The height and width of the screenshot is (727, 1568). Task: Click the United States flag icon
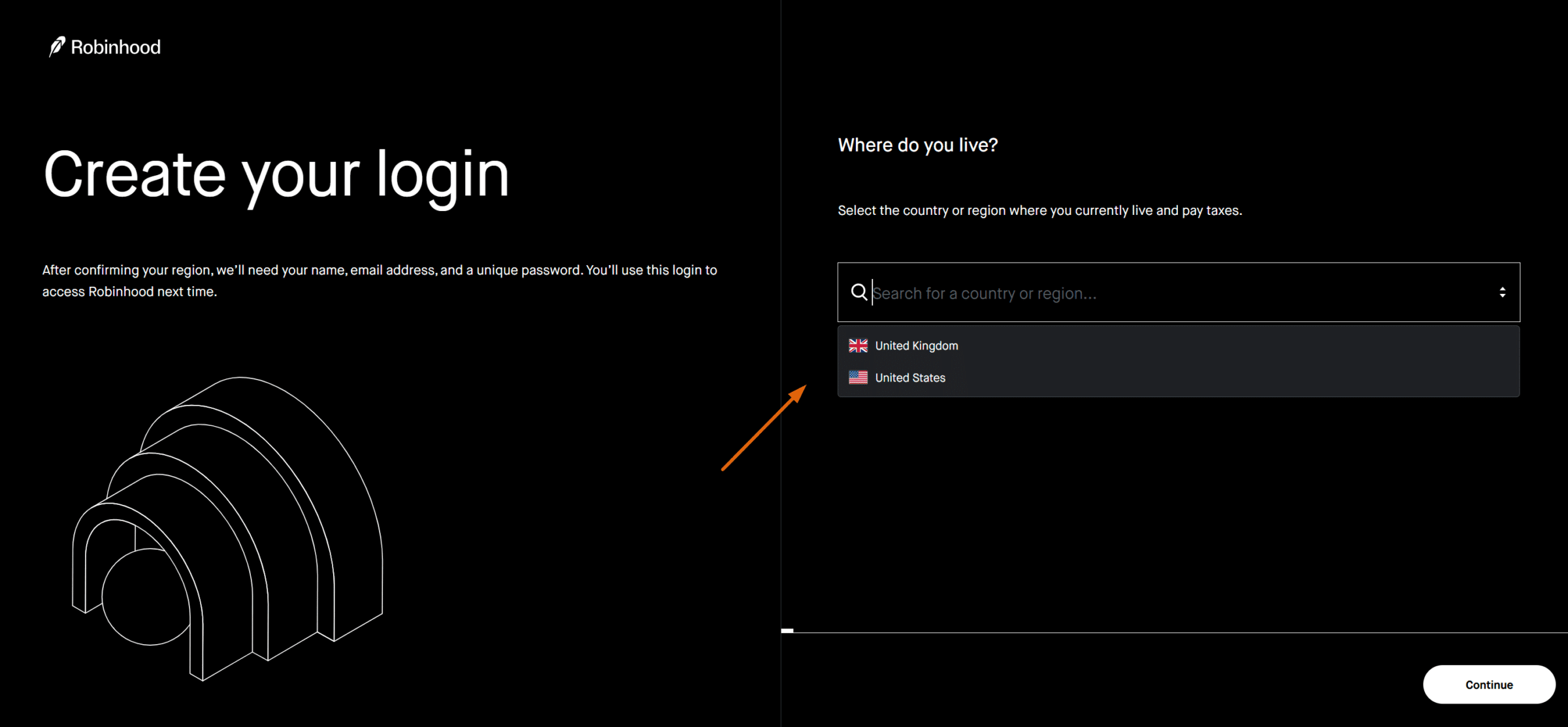858,378
